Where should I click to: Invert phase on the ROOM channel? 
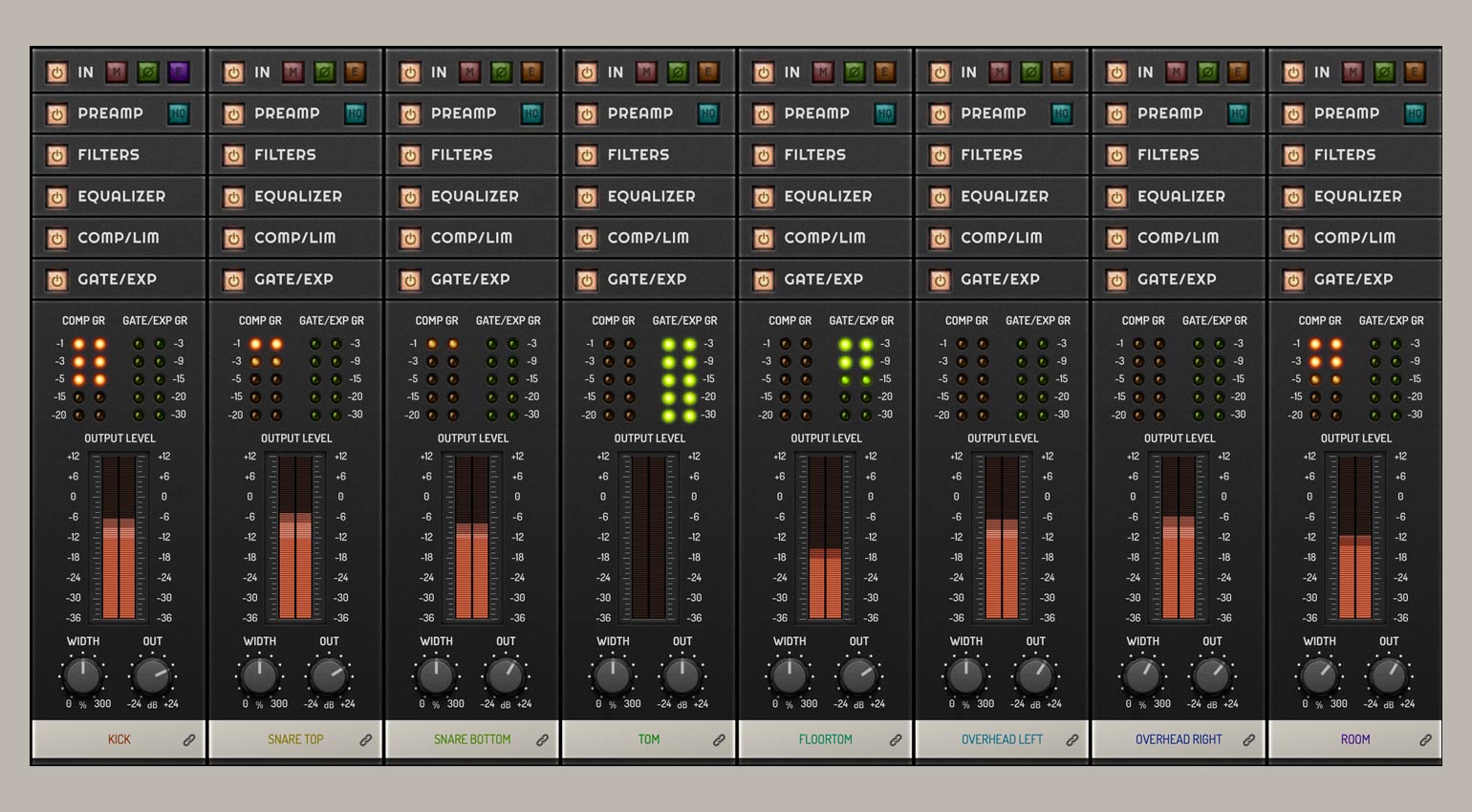[1384, 72]
